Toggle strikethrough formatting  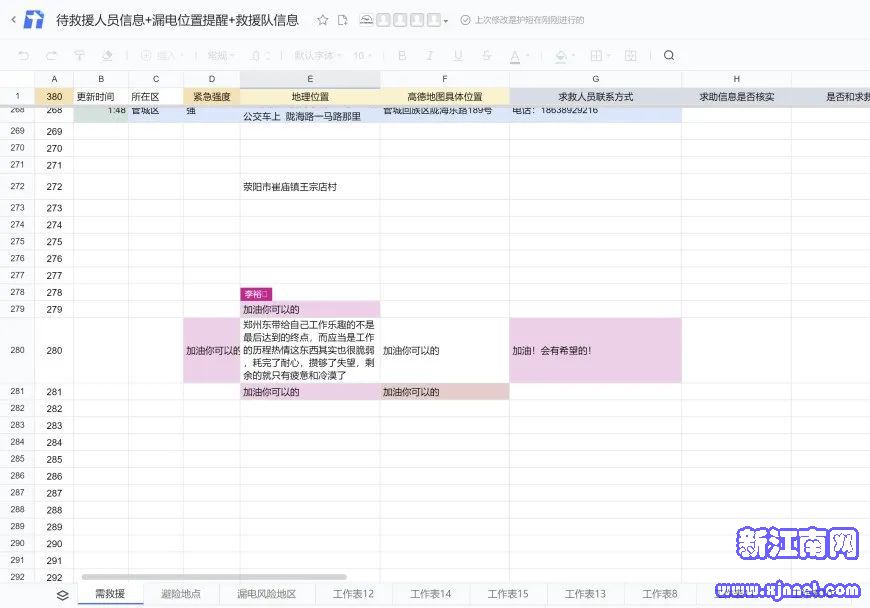[487, 55]
